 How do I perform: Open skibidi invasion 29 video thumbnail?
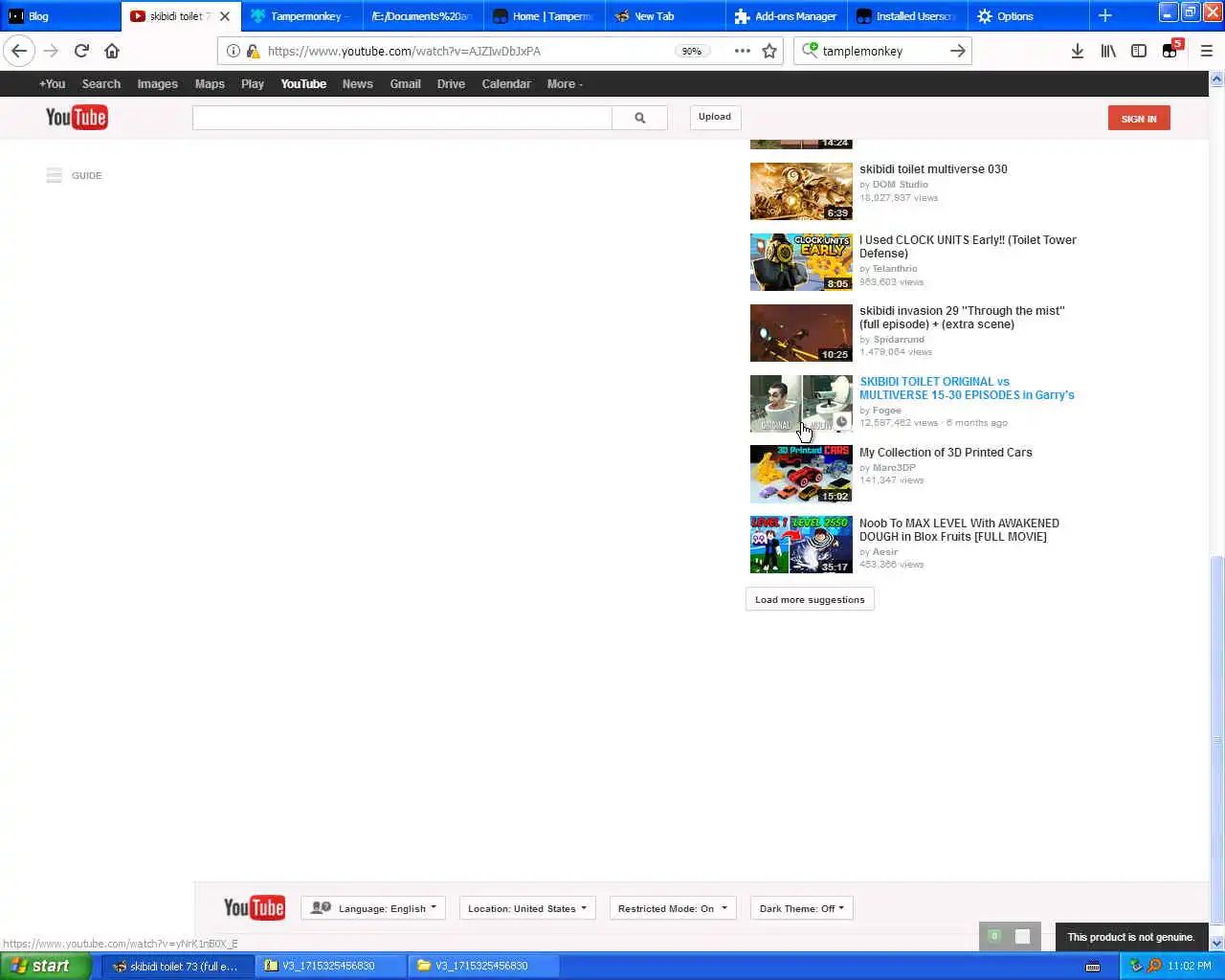(801, 333)
